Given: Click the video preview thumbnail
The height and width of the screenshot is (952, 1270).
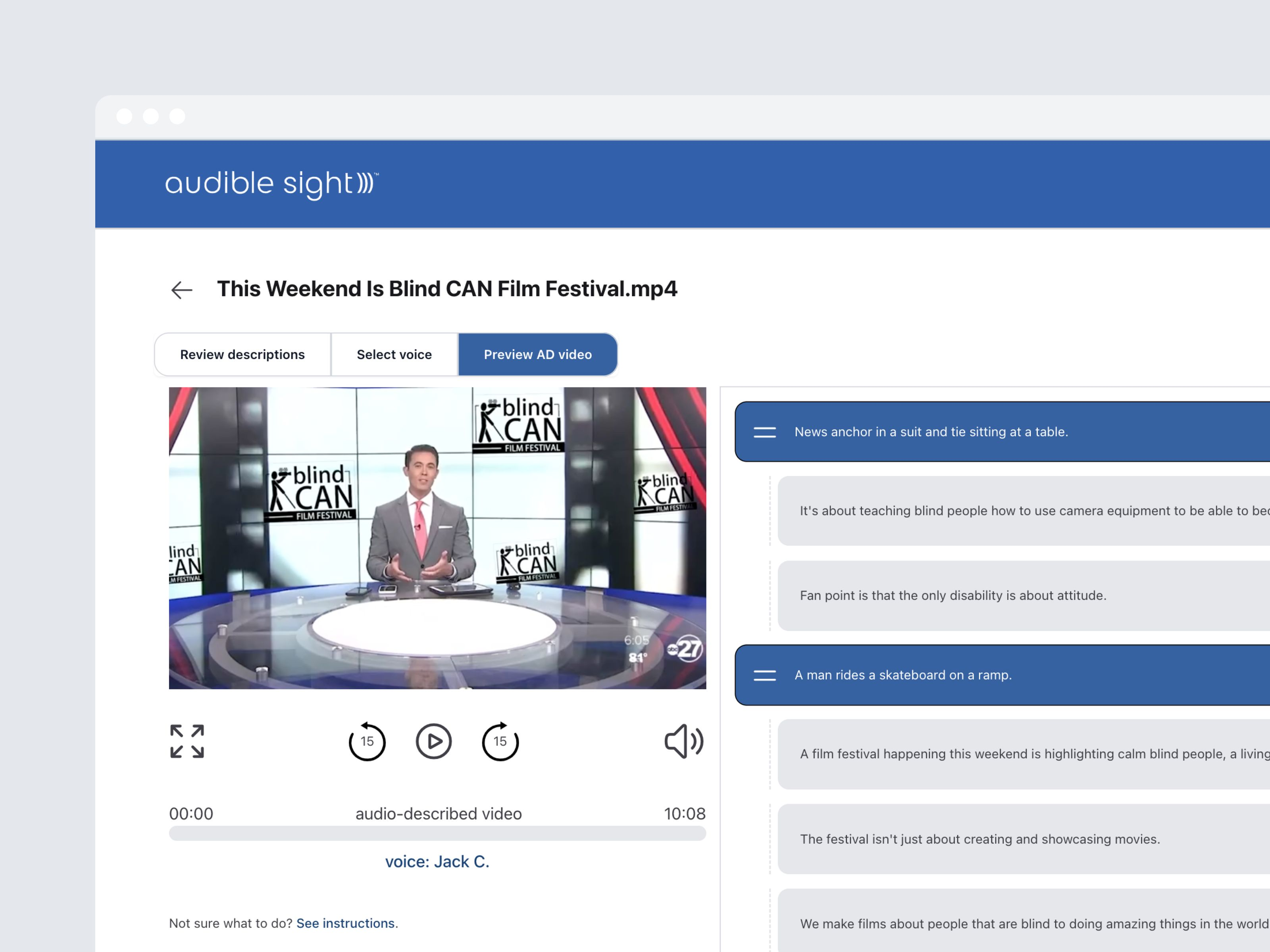Looking at the screenshot, I should (x=437, y=538).
